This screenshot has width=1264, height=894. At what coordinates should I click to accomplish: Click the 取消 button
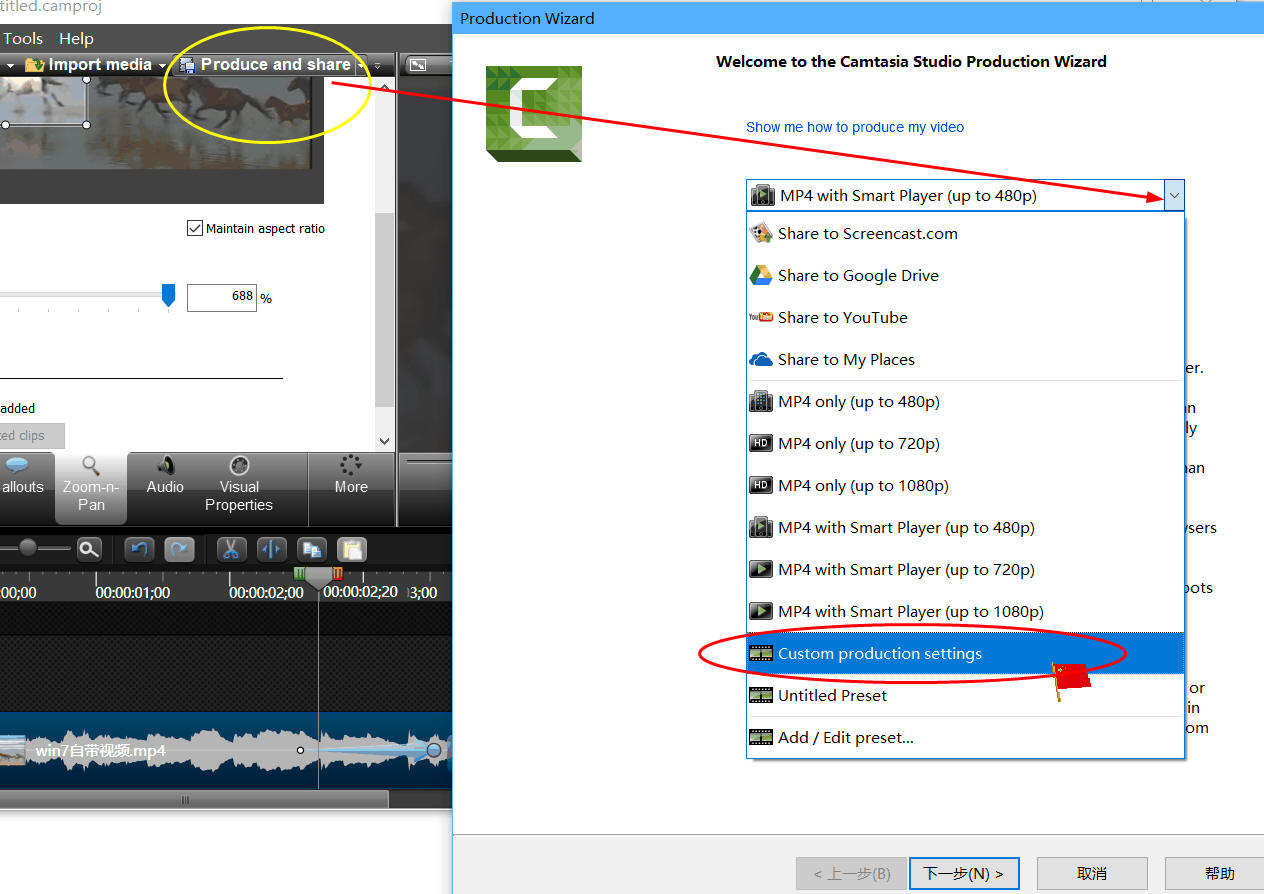(x=1092, y=873)
